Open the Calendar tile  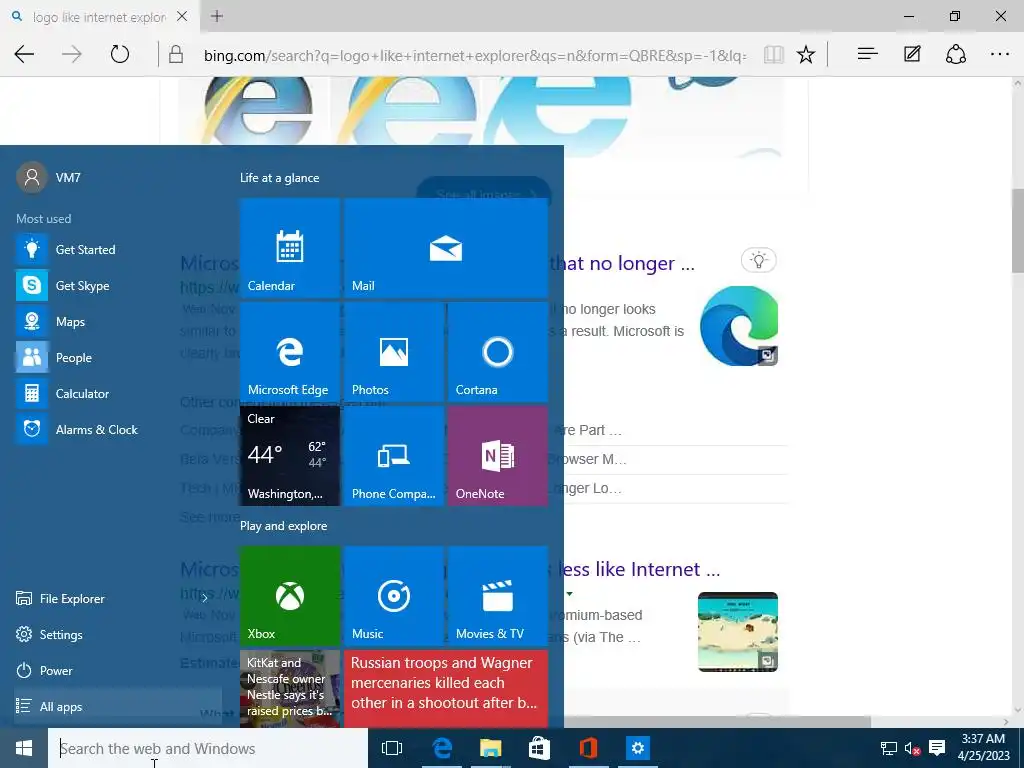(289, 248)
